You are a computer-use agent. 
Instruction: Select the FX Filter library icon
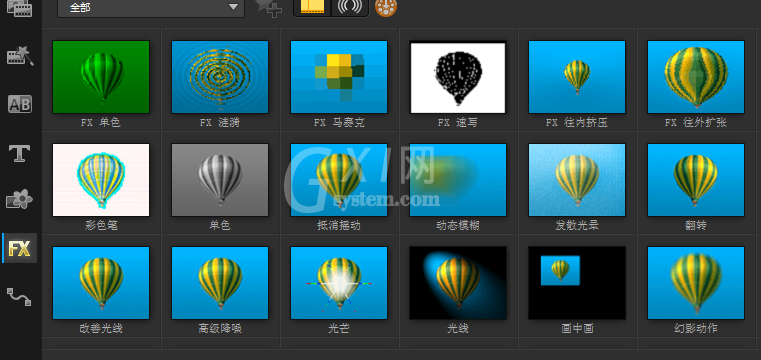pyautogui.click(x=20, y=248)
